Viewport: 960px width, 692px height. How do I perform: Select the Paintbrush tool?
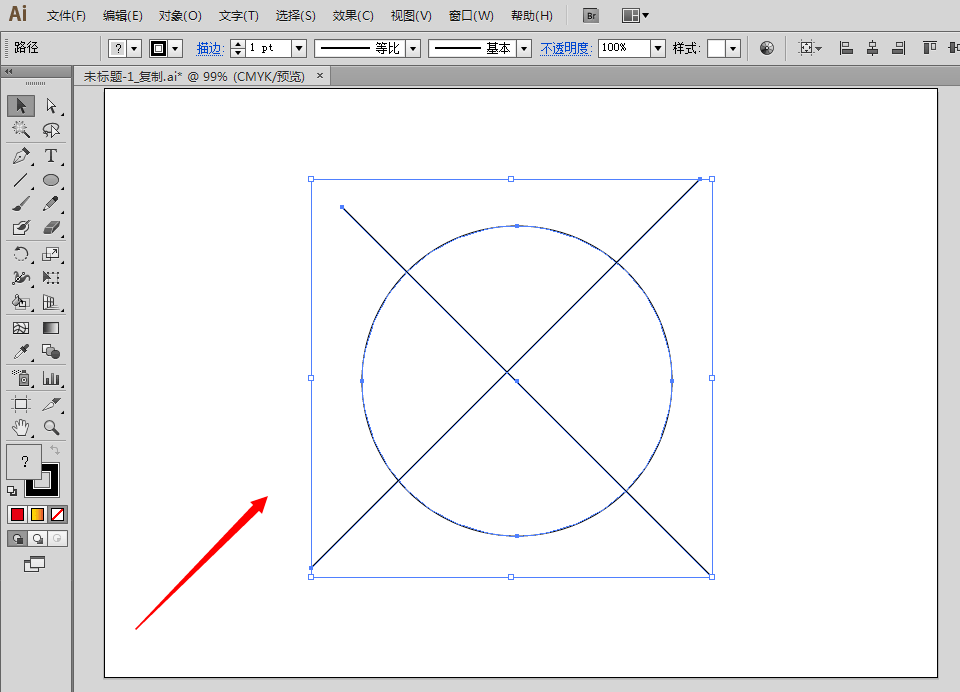pyautogui.click(x=21, y=203)
